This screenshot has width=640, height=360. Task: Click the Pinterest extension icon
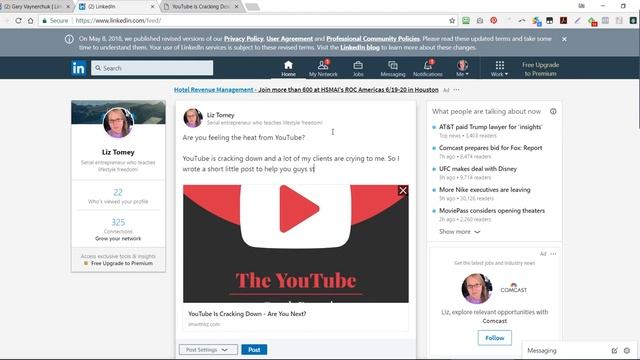pyautogui.click(x=493, y=20)
